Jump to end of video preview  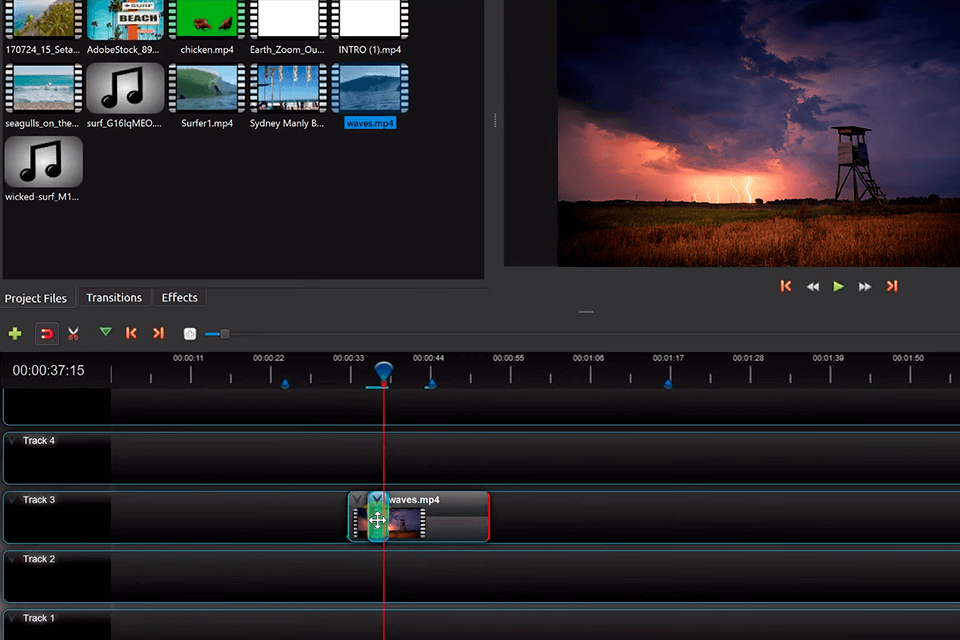tap(892, 286)
